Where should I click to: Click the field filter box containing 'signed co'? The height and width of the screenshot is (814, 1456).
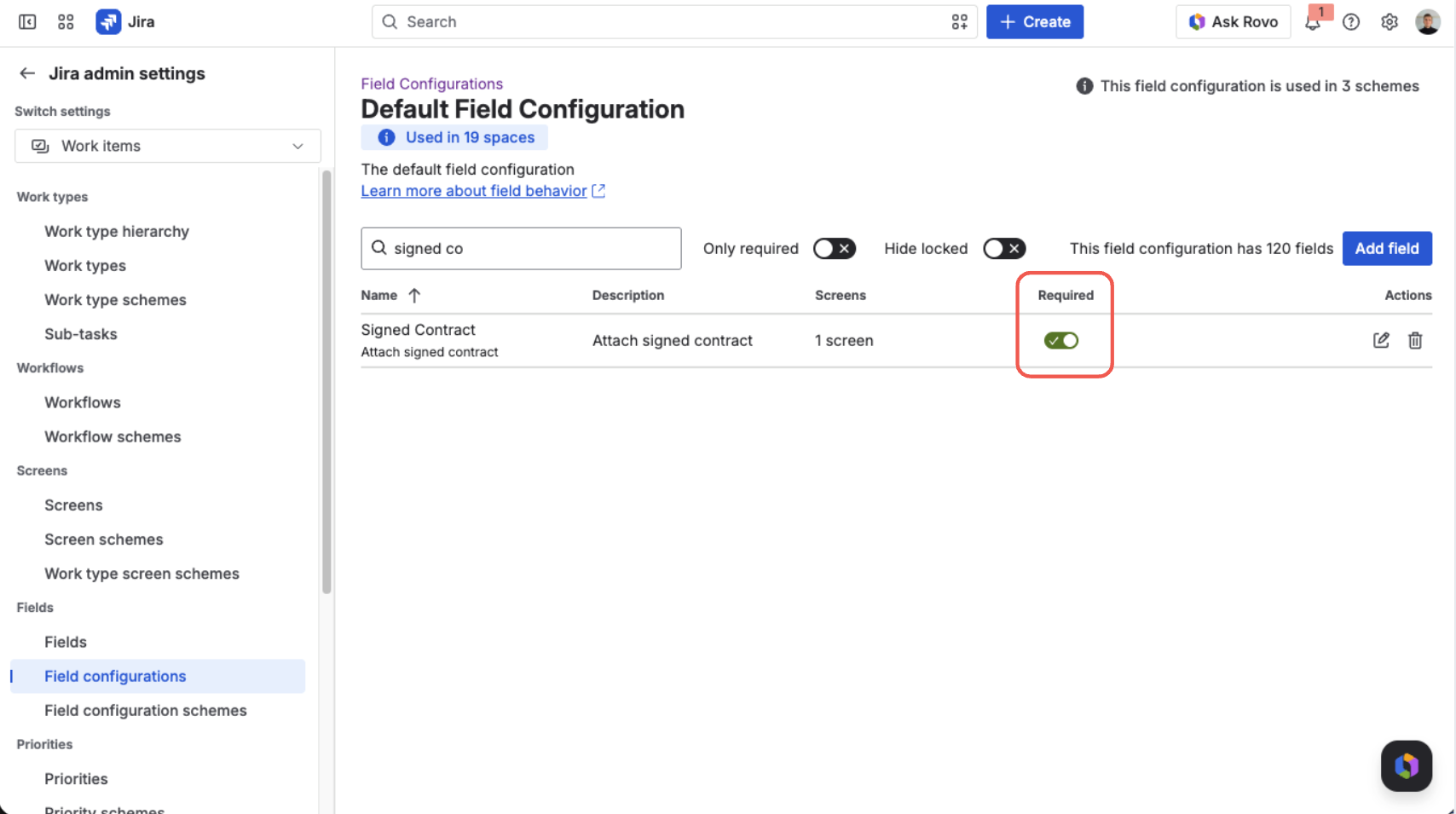521,249
